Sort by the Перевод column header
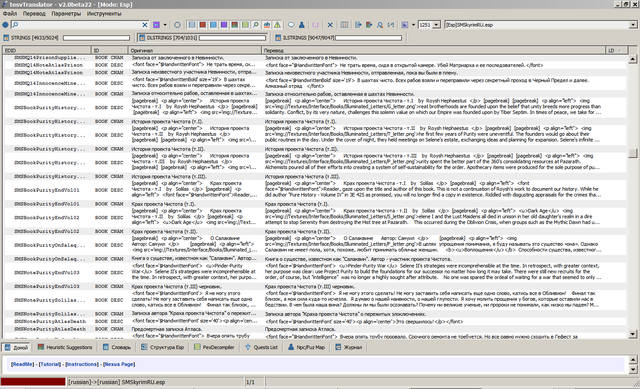The image size is (640, 389). coord(433,50)
